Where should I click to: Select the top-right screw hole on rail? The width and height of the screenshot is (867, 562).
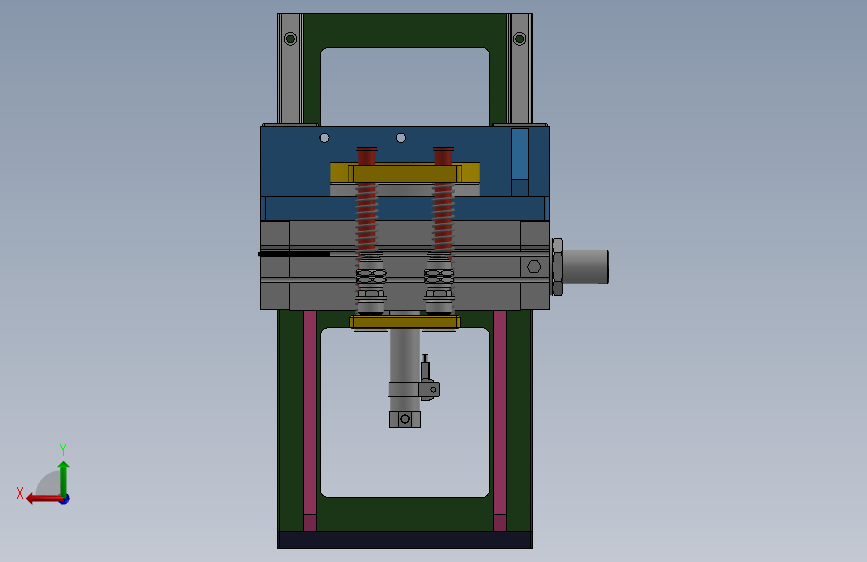[520, 39]
